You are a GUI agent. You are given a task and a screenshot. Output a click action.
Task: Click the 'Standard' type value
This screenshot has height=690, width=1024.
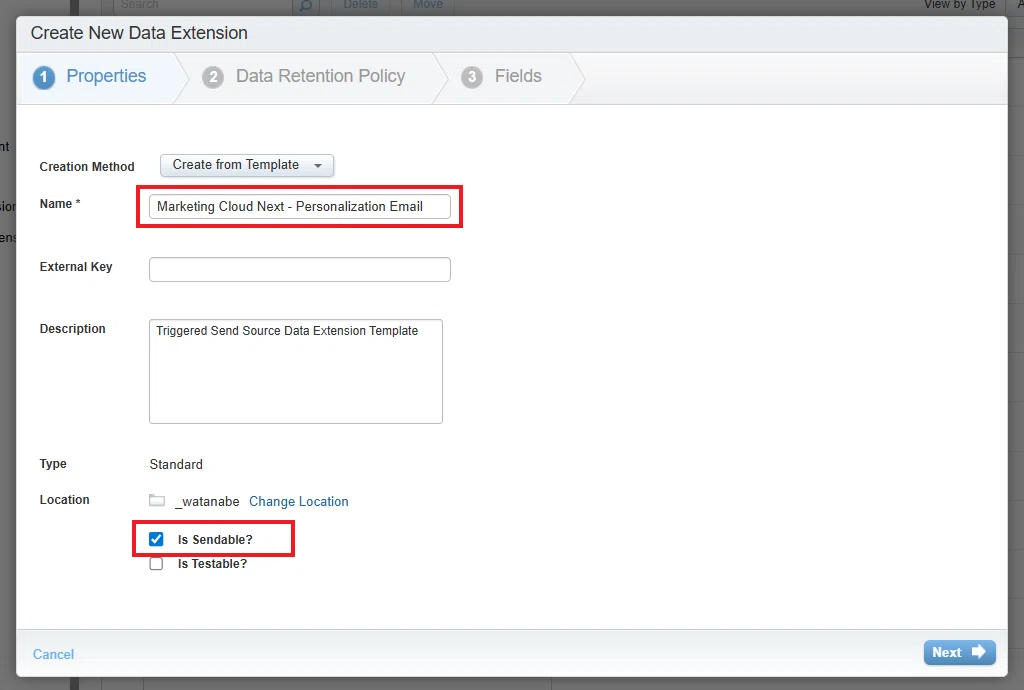click(176, 464)
